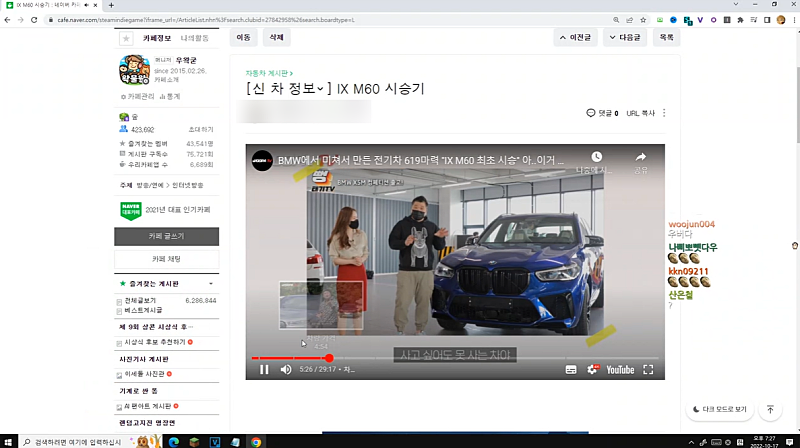Image resolution: width=800 pixels, height=448 pixels.
Task: Open the 자동차 게시판 board link
Action: coord(269,73)
